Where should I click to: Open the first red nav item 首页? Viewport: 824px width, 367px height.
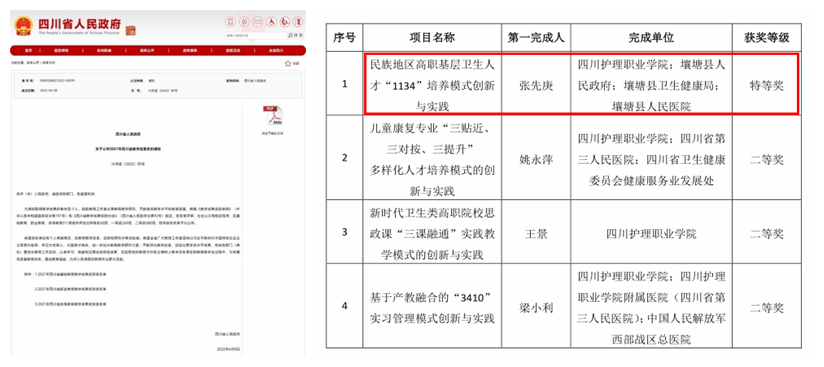[28, 50]
